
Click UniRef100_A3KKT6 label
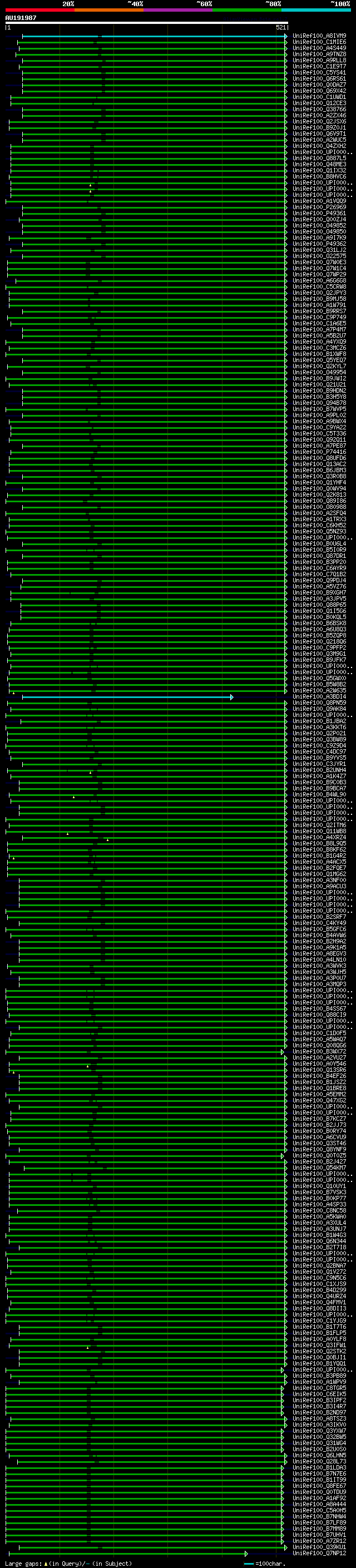coord(319,727)
